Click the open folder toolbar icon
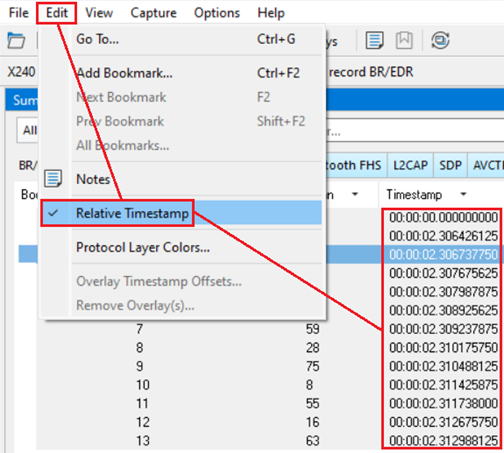The width and height of the screenshot is (504, 453). [x=16, y=40]
